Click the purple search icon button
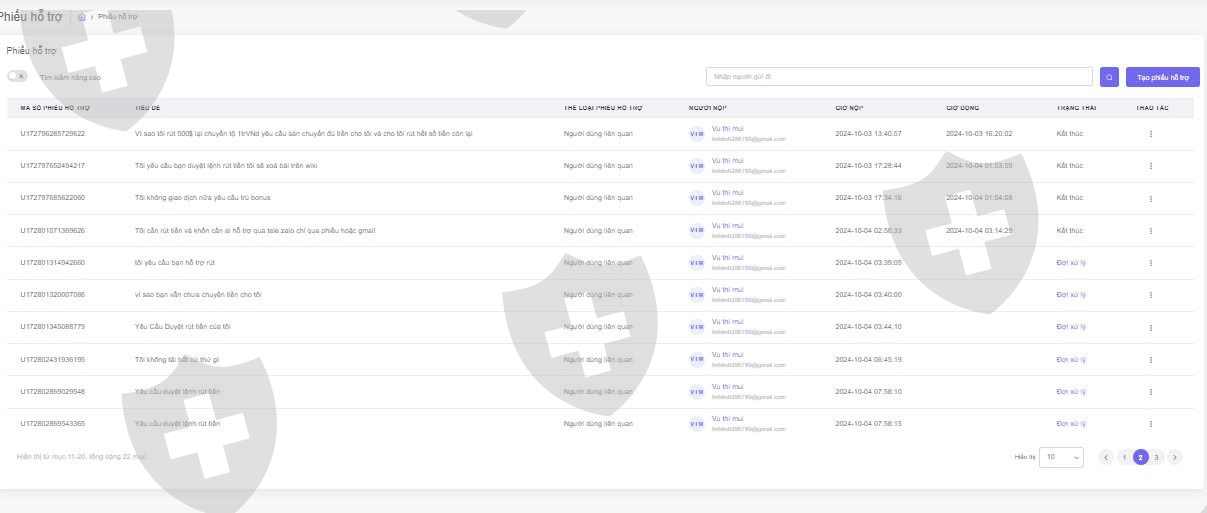This screenshot has height=513, width=1207. (x=1109, y=77)
